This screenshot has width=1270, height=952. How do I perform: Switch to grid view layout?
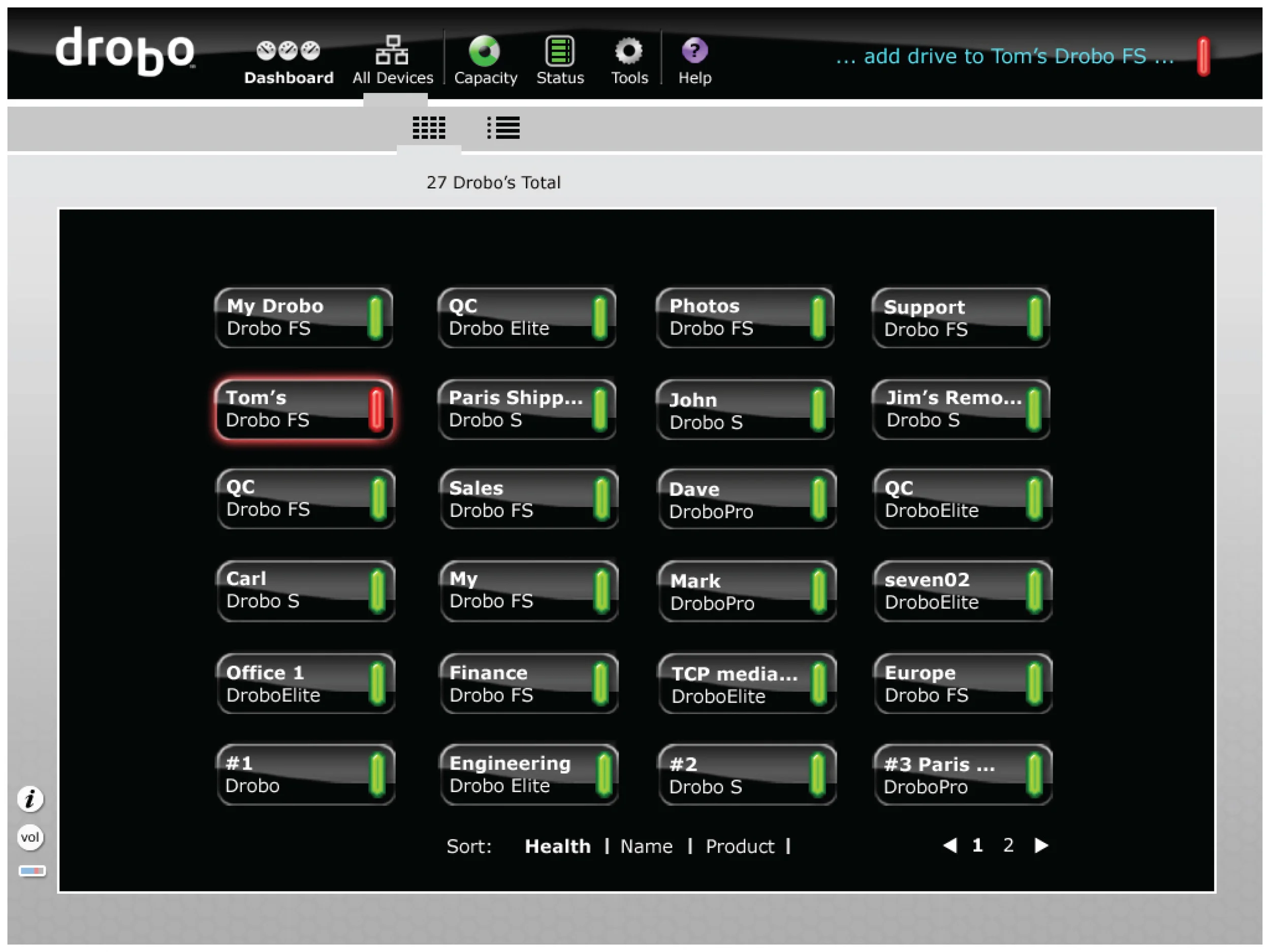[429, 127]
